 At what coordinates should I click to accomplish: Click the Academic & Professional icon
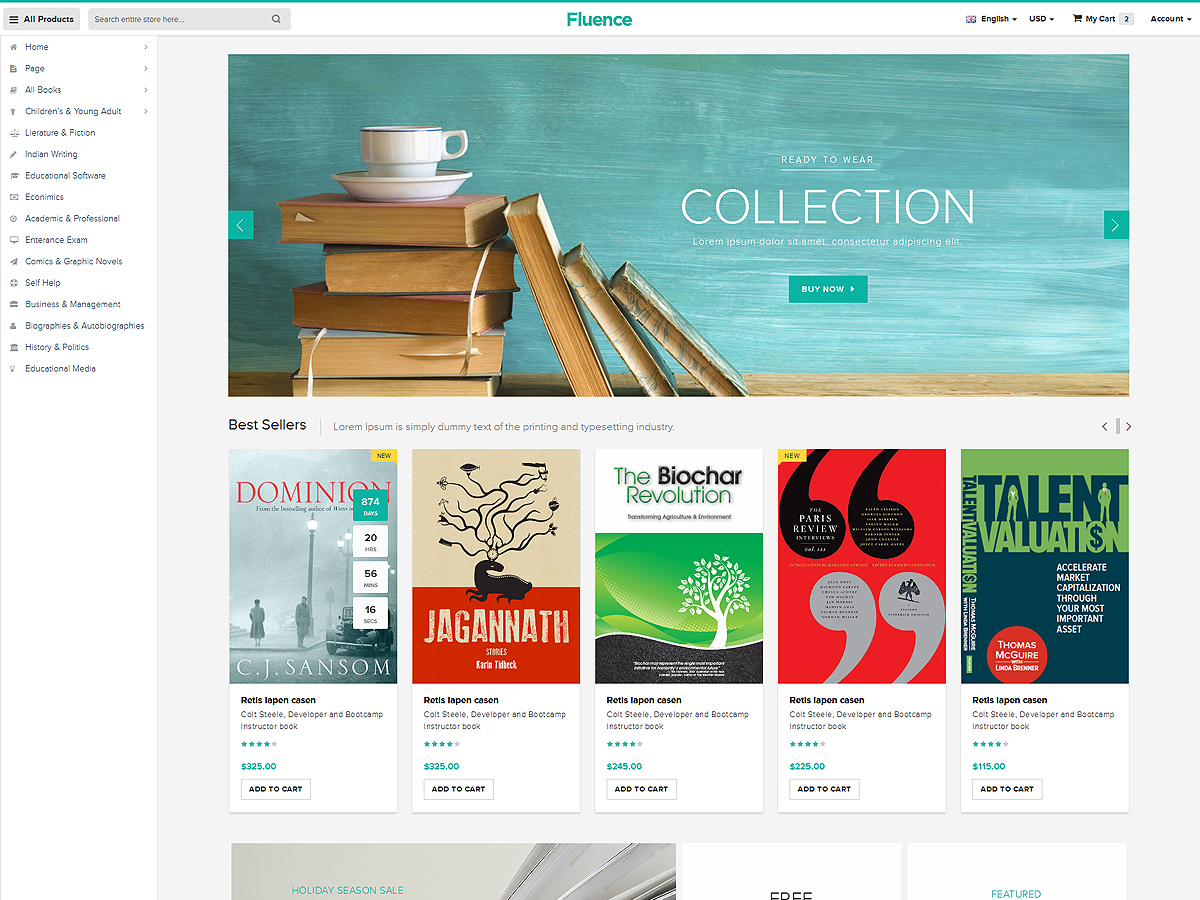click(x=14, y=219)
